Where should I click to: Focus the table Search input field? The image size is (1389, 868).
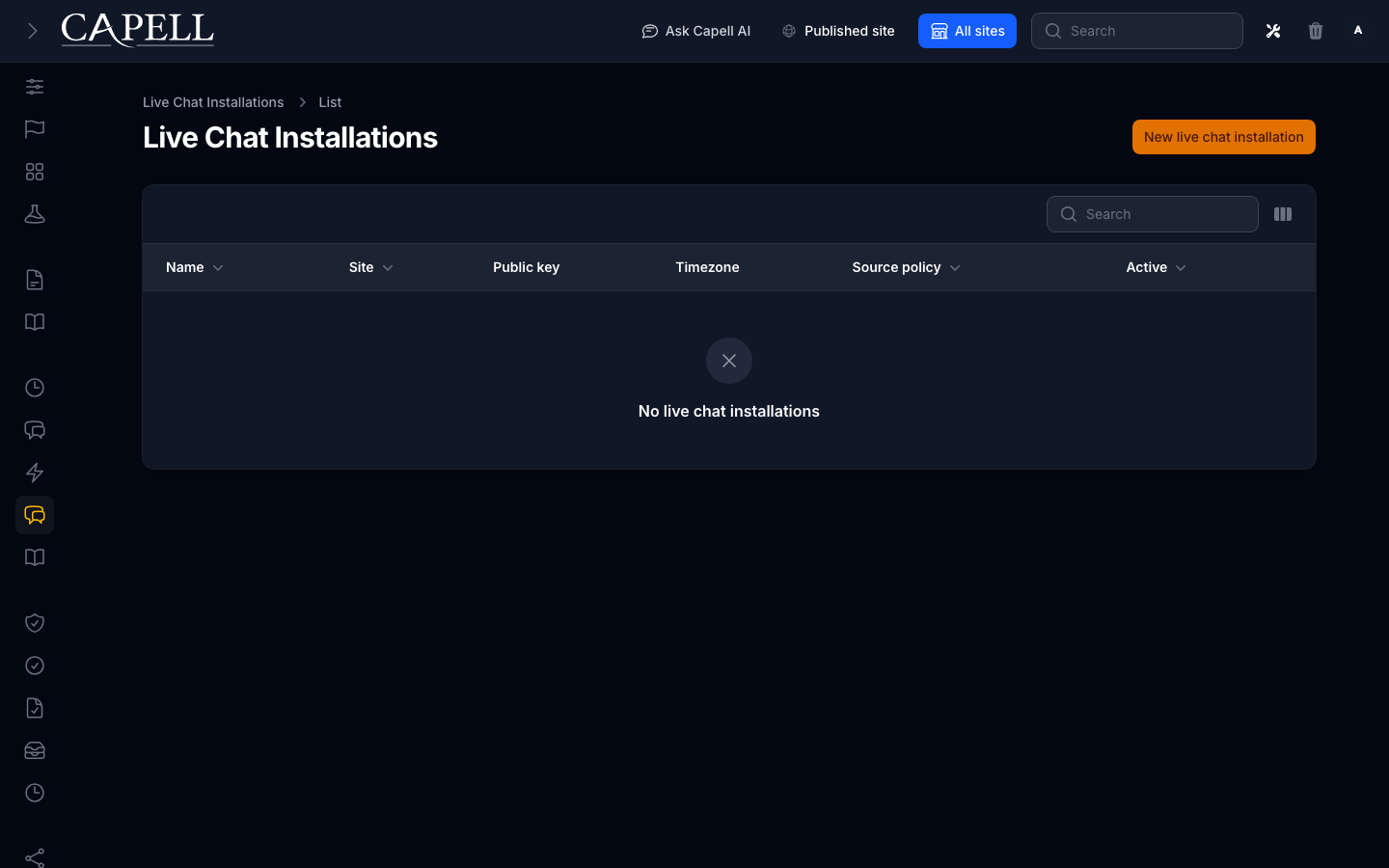click(x=1153, y=214)
